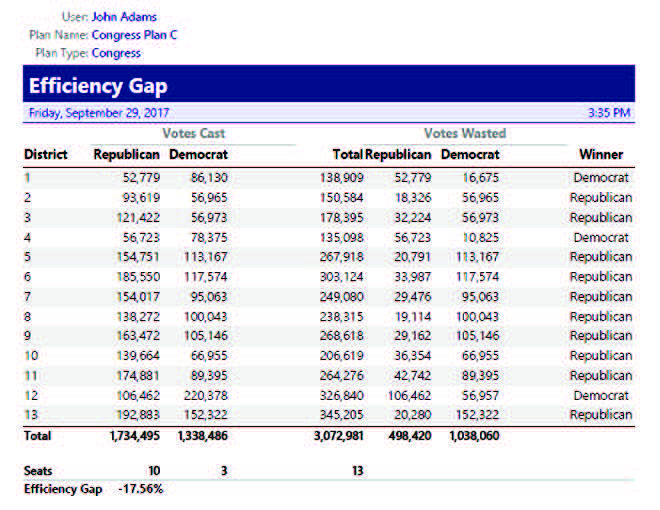Click the Efficiency Gap value -17.56%
This screenshot has height=510, width=660.
coord(139,489)
